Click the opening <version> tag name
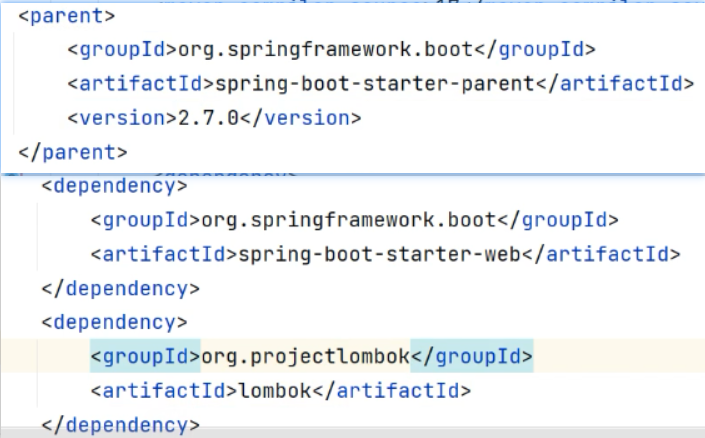 pyautogui.click(x=122, y=118)
